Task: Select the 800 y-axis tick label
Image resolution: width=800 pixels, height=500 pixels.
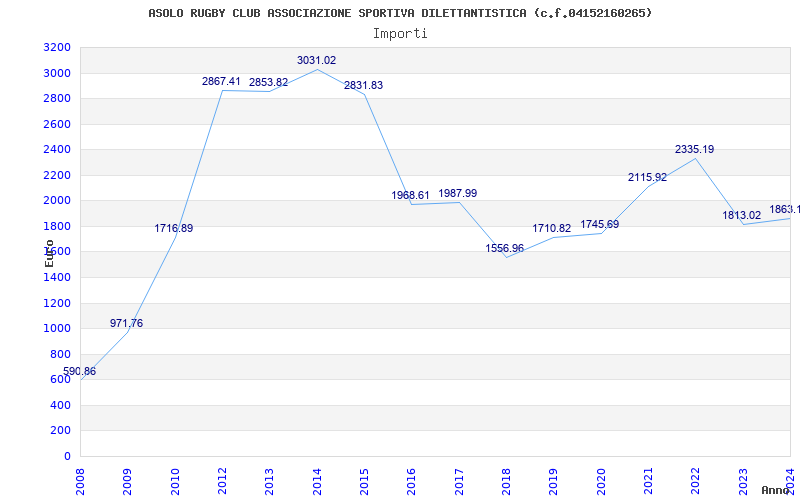Action: click(x=61, y=355)
